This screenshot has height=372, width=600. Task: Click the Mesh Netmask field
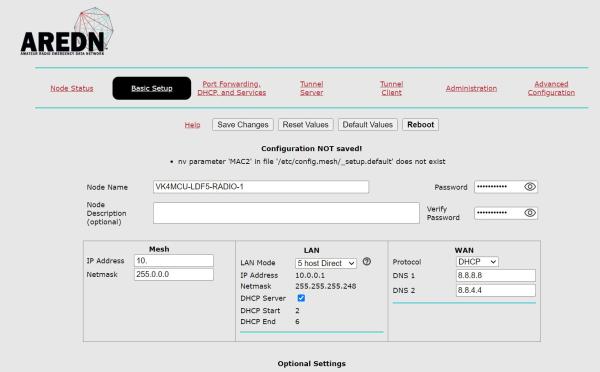(x=174, y=274)
